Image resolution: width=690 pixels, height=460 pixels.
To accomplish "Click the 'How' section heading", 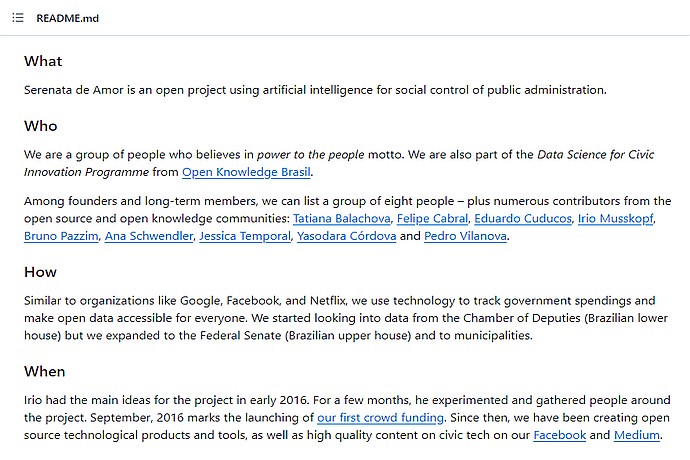I will pos(40,272).
